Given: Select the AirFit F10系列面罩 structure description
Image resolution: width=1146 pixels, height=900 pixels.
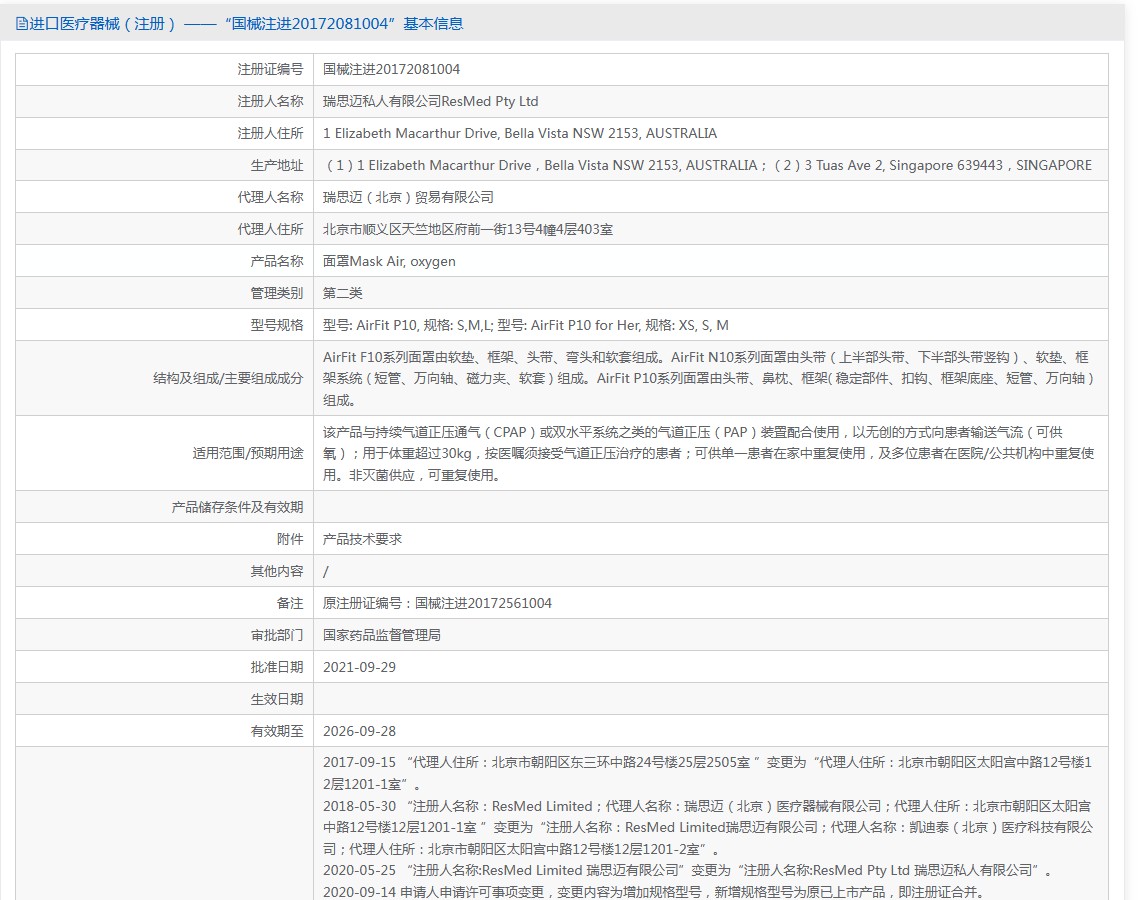Looking at the screenshot, I should pos(708,379).
